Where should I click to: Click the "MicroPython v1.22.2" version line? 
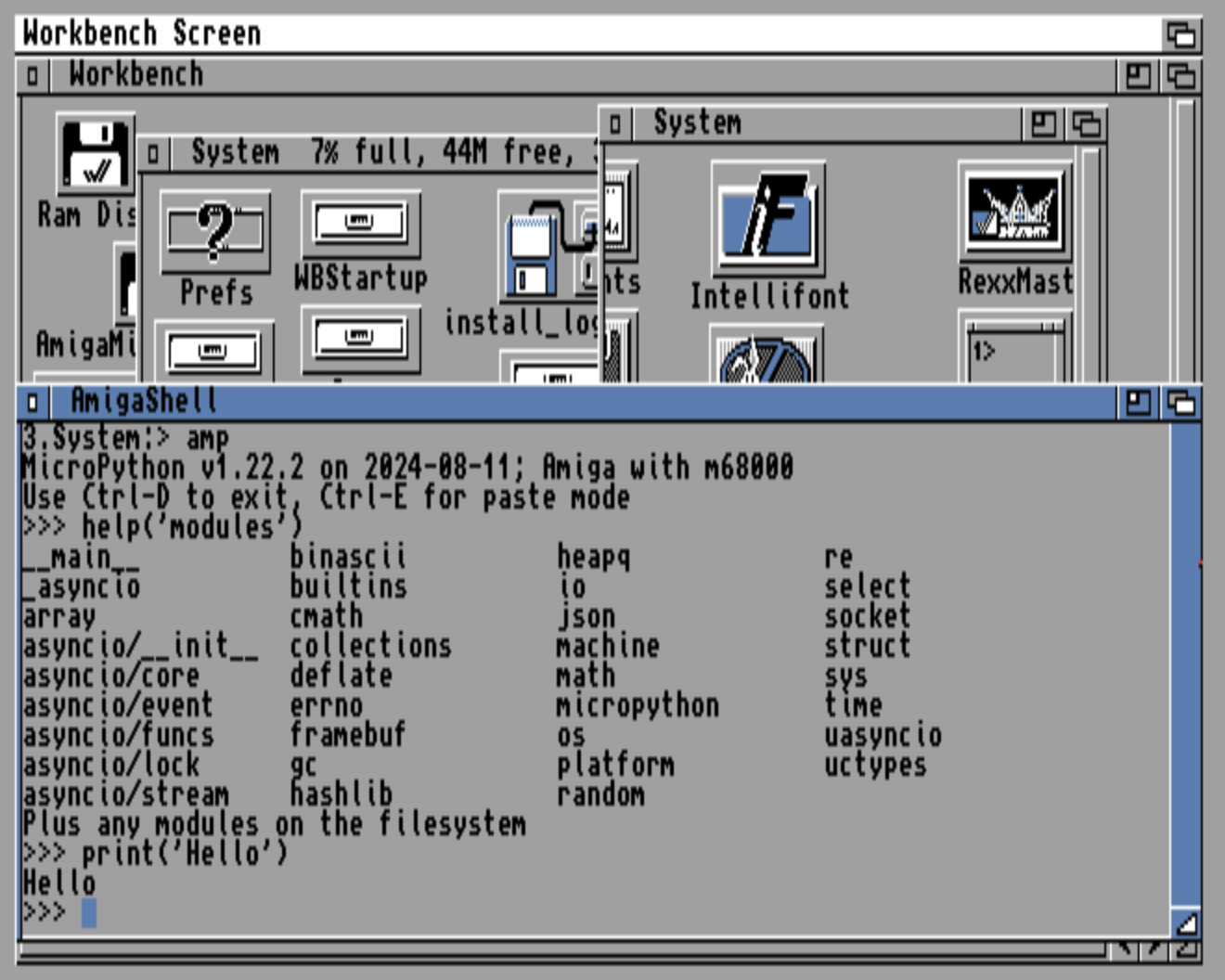coord(408,468)
